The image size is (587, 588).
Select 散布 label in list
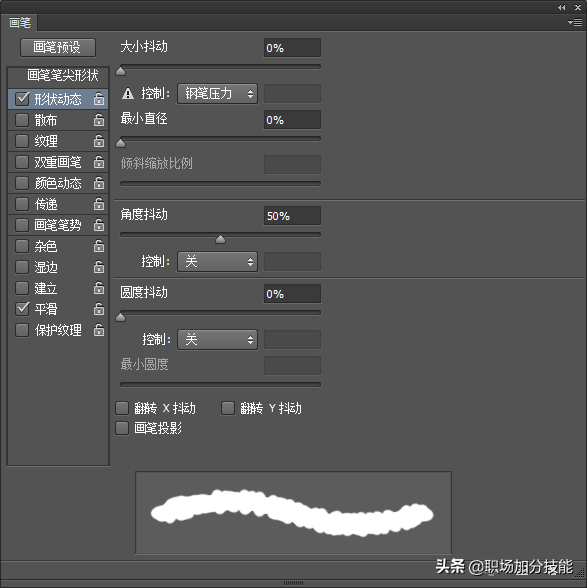coord(46,120)
